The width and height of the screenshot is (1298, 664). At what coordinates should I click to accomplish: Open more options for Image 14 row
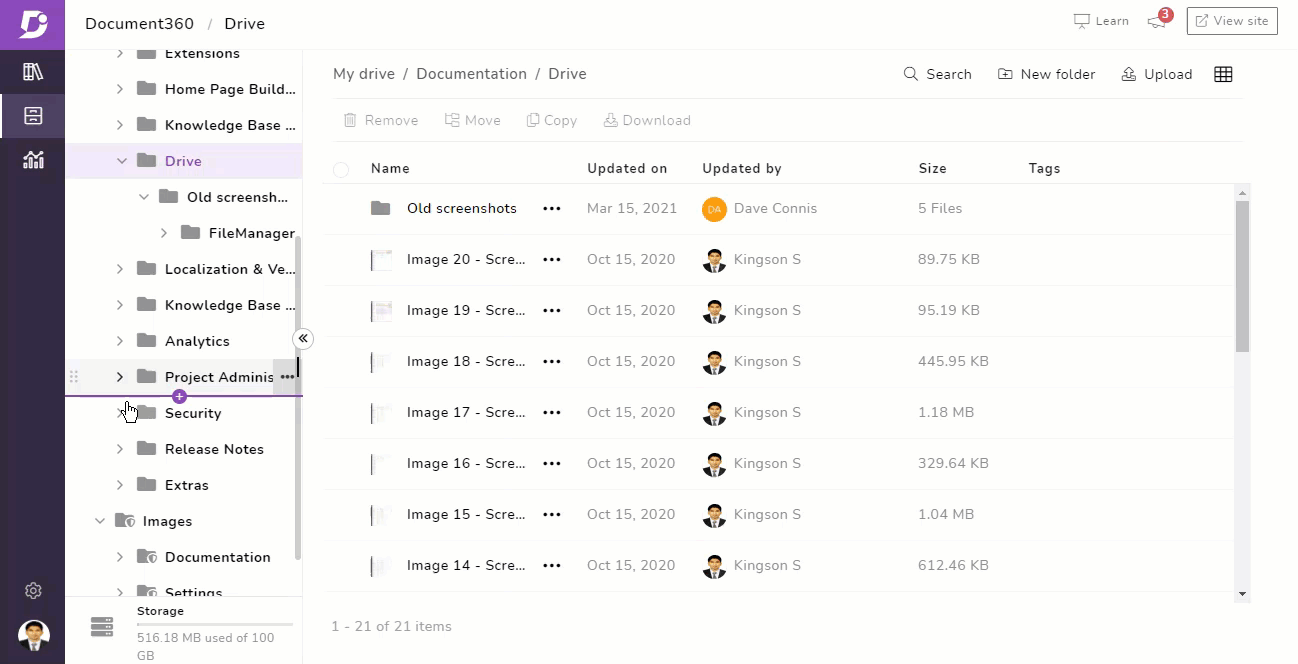pyautogui.click(x=551, y=565)
